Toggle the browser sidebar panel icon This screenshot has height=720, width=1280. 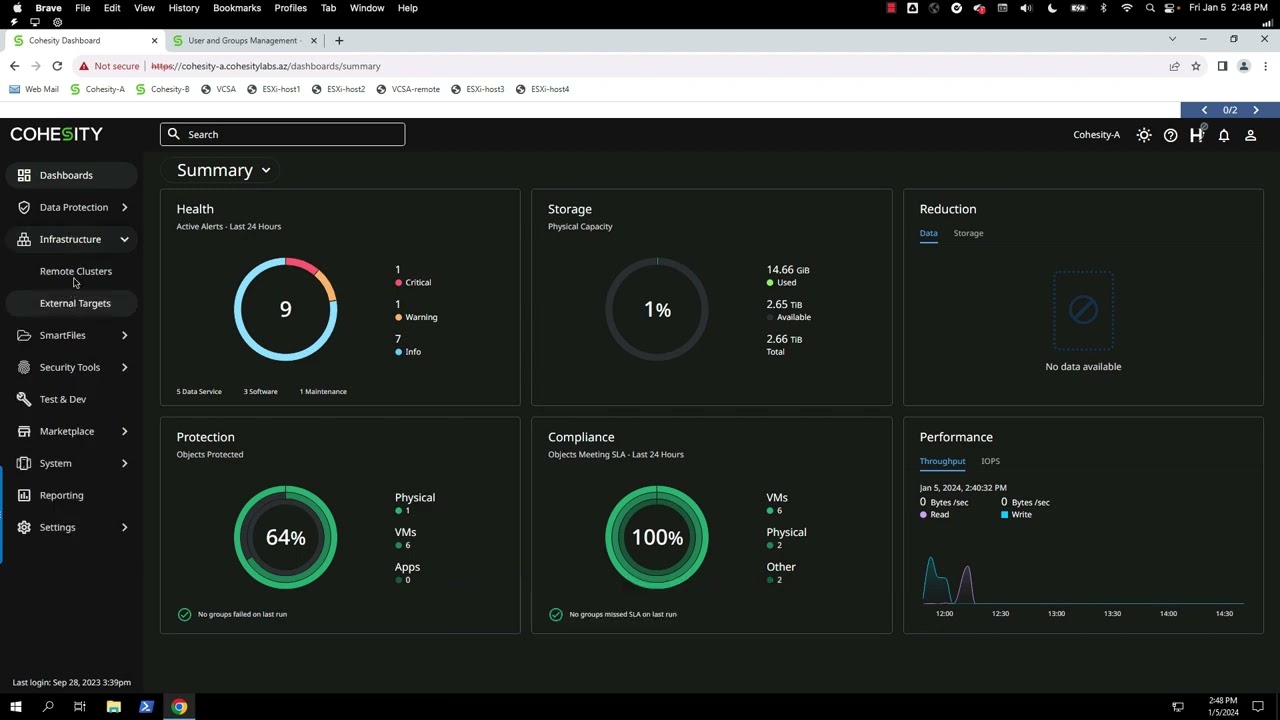pyautogui.click(x=1222, y=66)
